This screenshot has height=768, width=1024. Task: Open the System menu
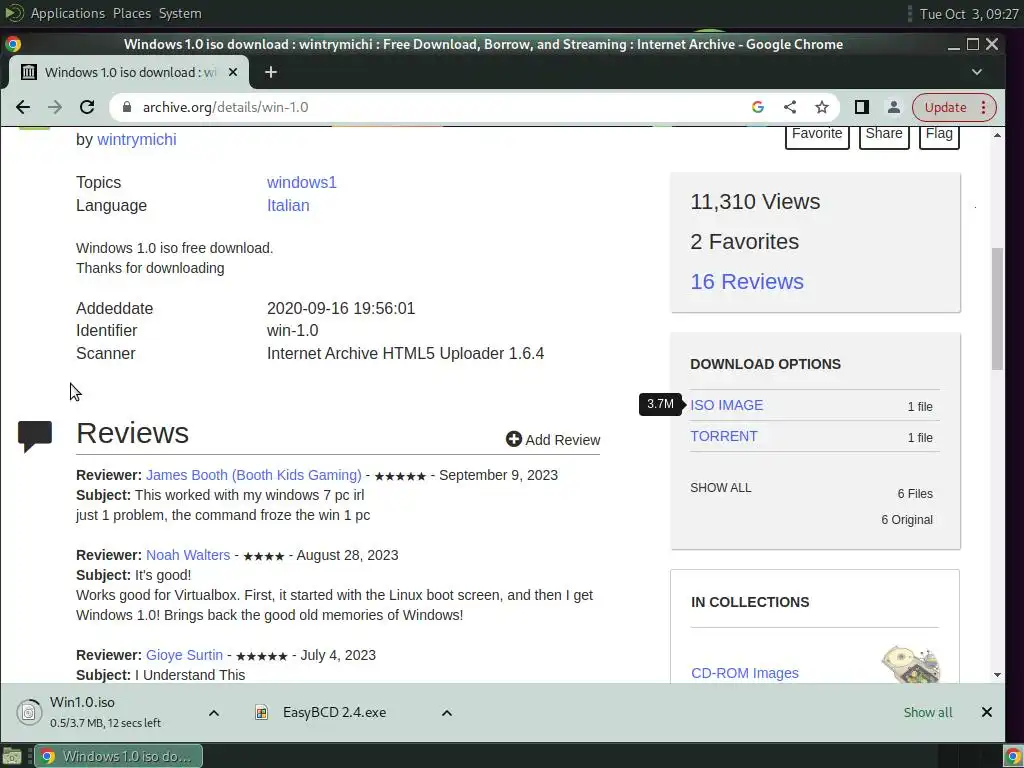[180, 13]
